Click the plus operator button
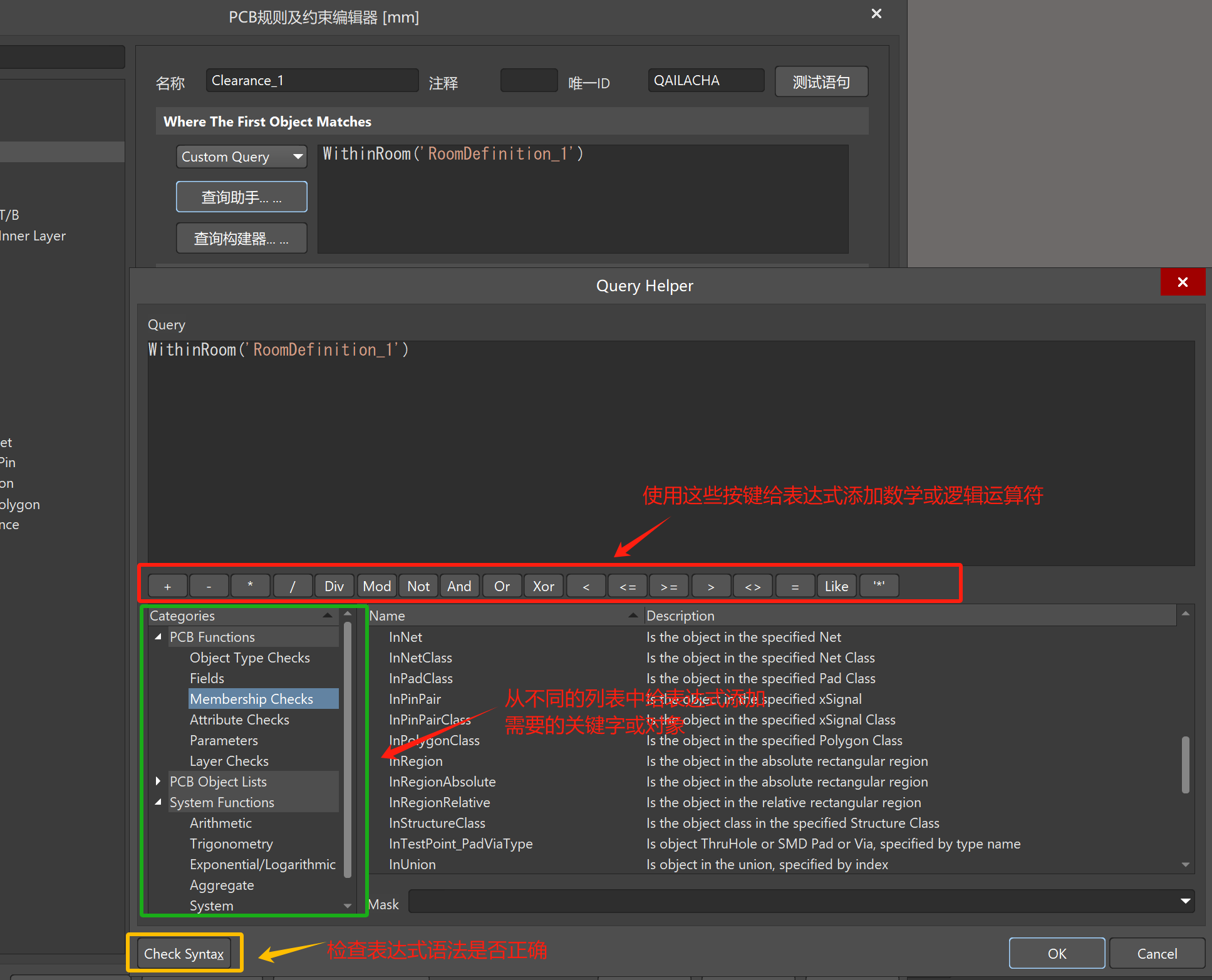This screenshot has width=1212, height=980. tap(167, 587)
